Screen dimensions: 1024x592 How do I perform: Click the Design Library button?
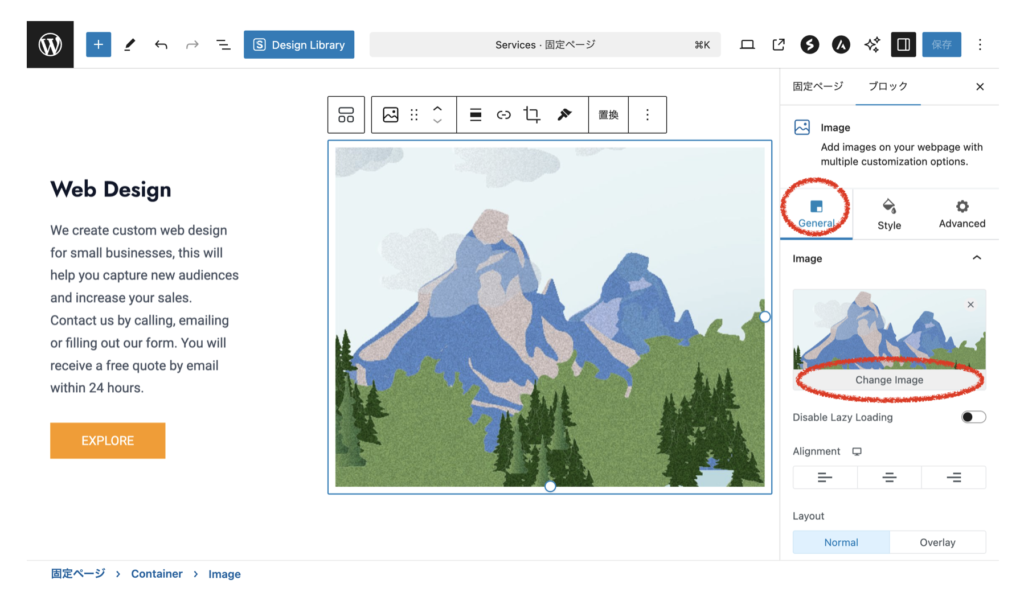tap(299, 45)
